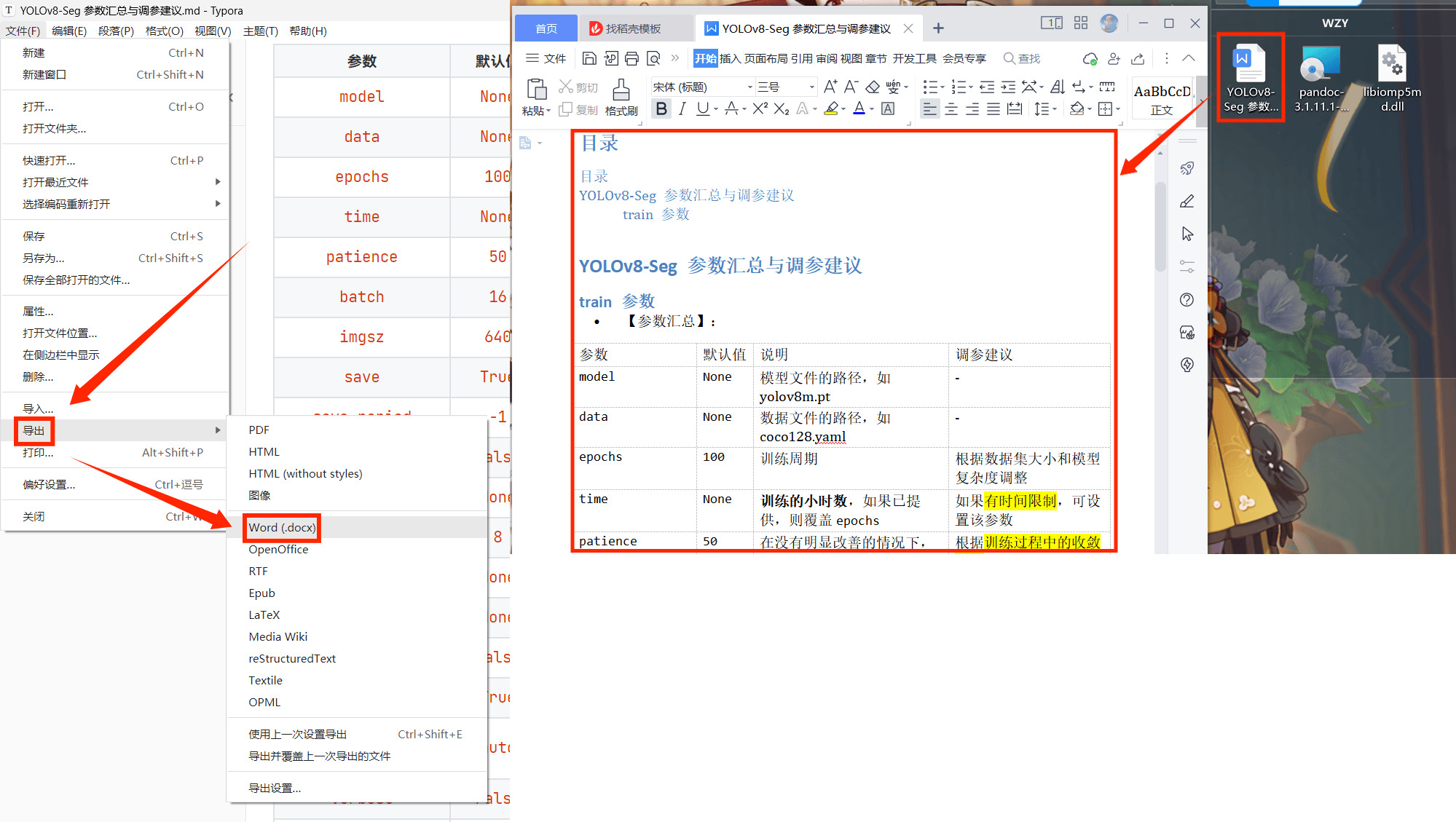Toggle bold formatting button
Screen dimensions: 1456x822
point(661,108)
